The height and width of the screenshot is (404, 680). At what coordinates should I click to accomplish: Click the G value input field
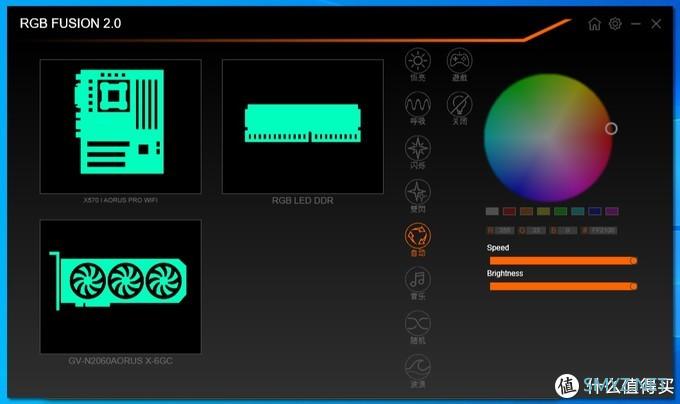pyautogui.click(x=536, y=231)
